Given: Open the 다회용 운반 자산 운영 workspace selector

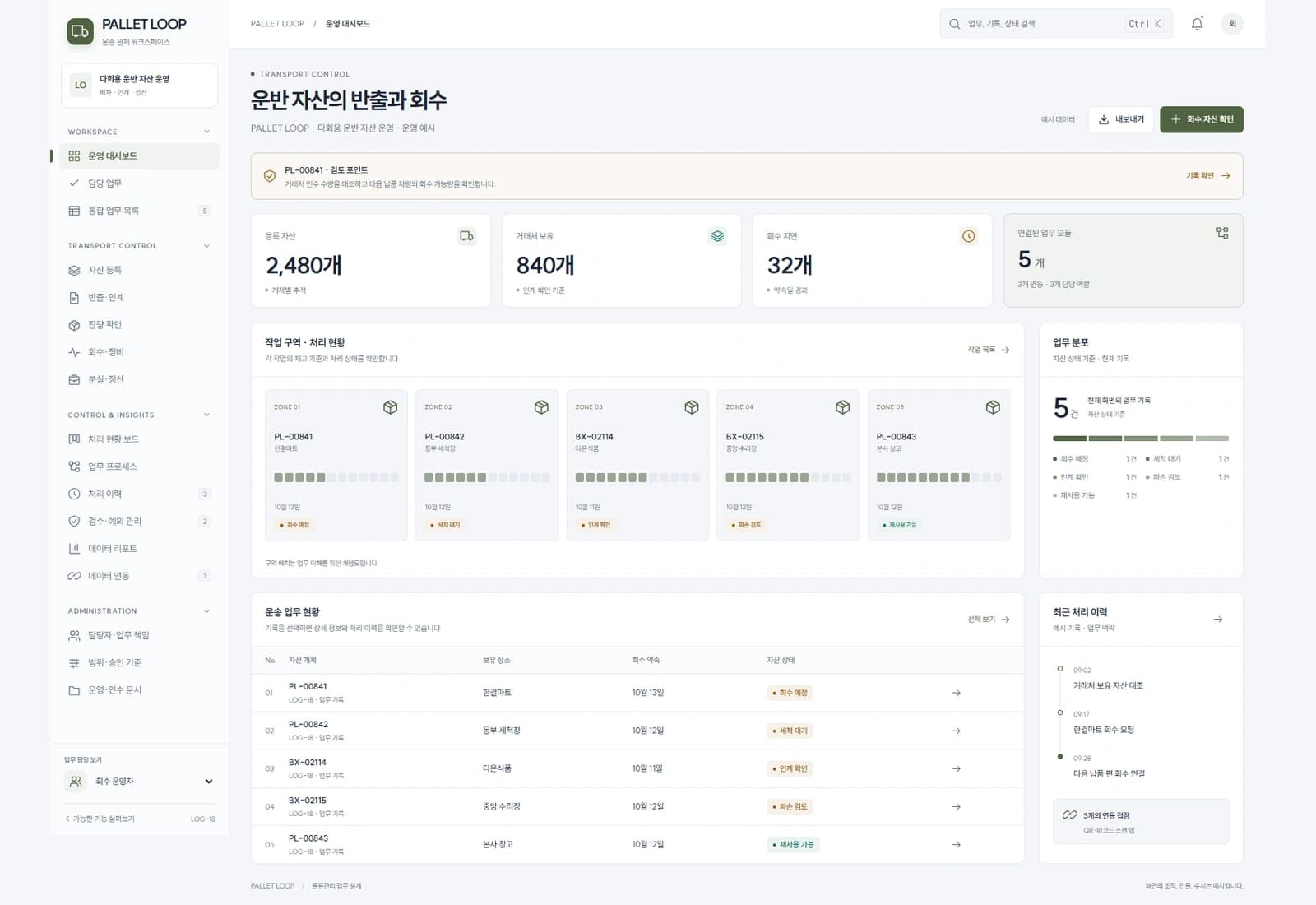Looking at the screenshot, I should point(139,85).
